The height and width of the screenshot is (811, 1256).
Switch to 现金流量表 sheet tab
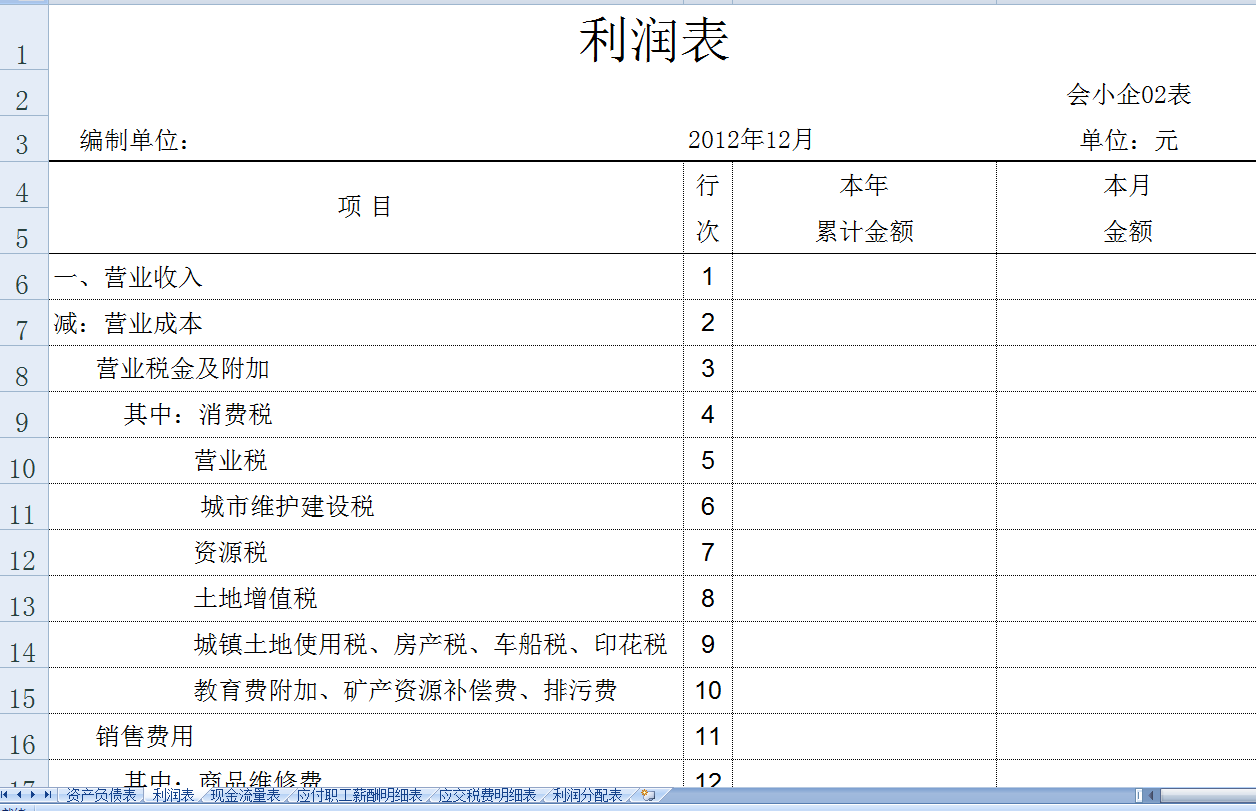click(x=245, y=795)
